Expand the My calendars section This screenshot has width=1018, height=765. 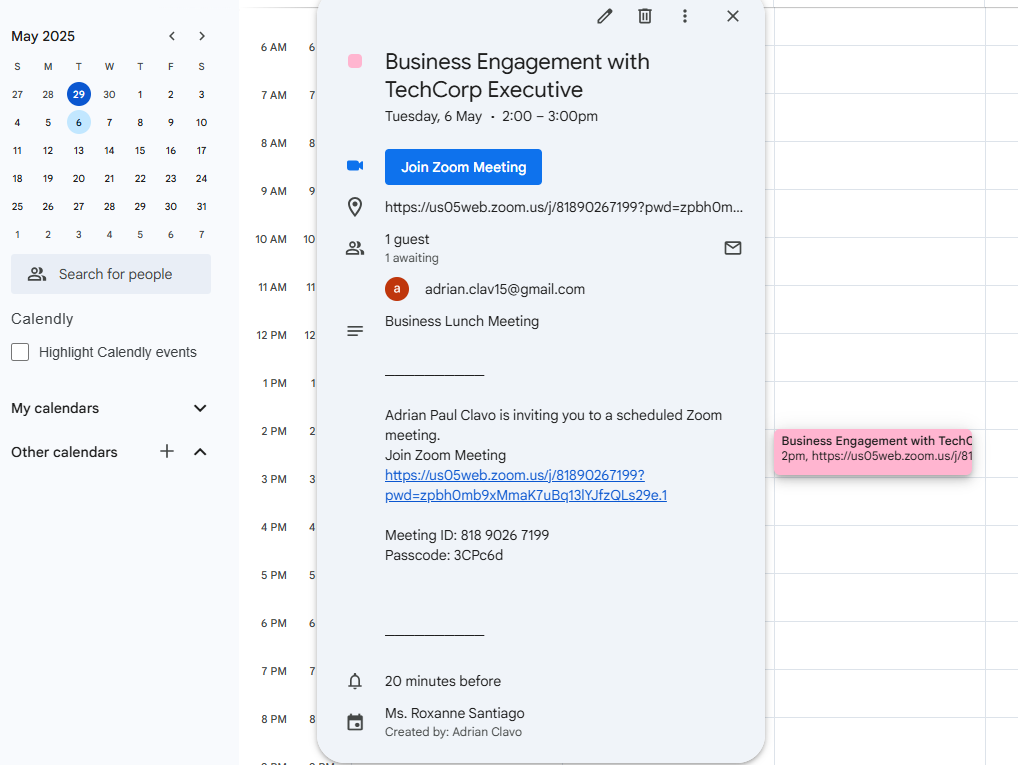pos(200,408)
